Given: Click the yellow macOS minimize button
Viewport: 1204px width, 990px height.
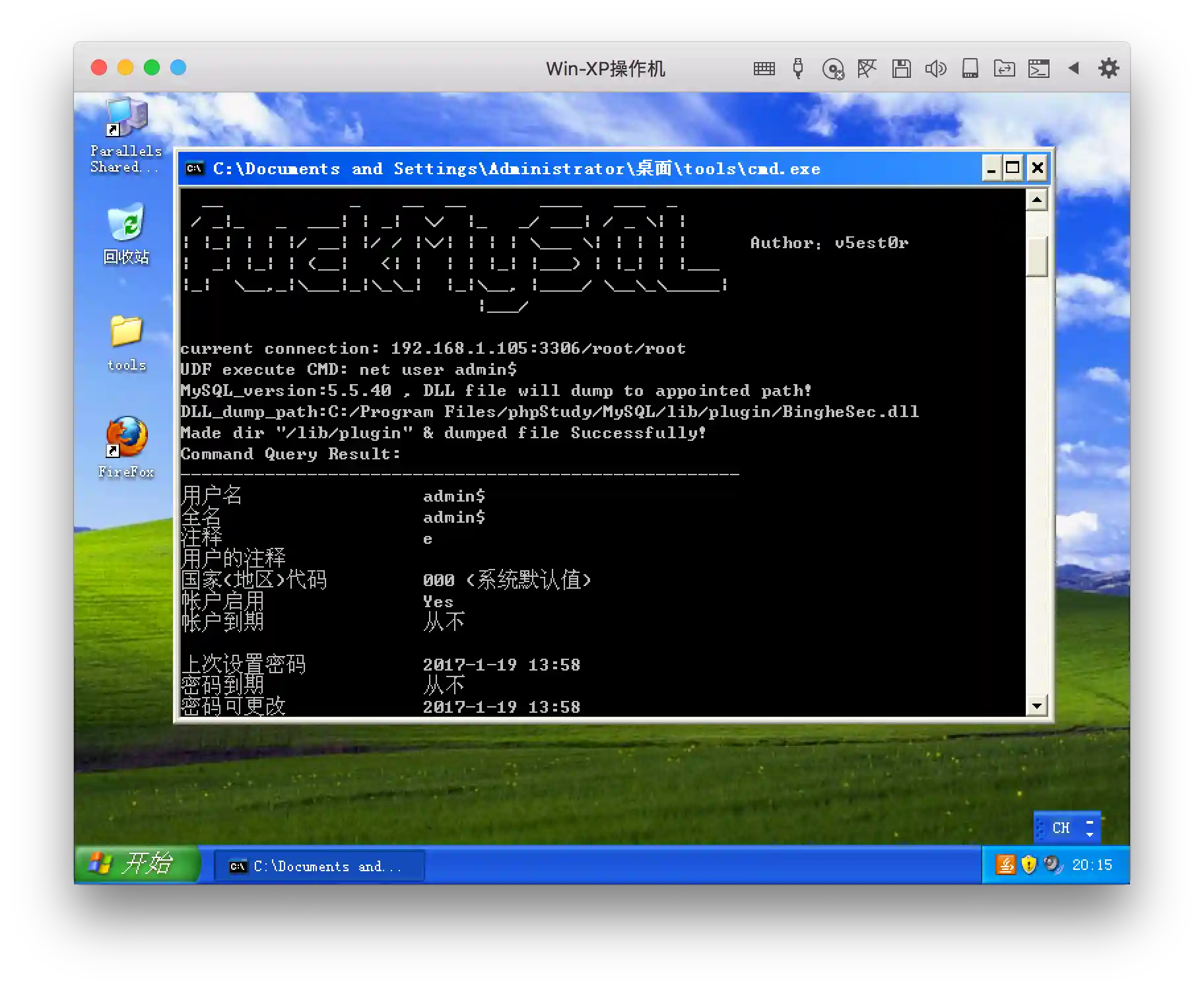Looking at the screenshot, I should [x=125, y=67].
